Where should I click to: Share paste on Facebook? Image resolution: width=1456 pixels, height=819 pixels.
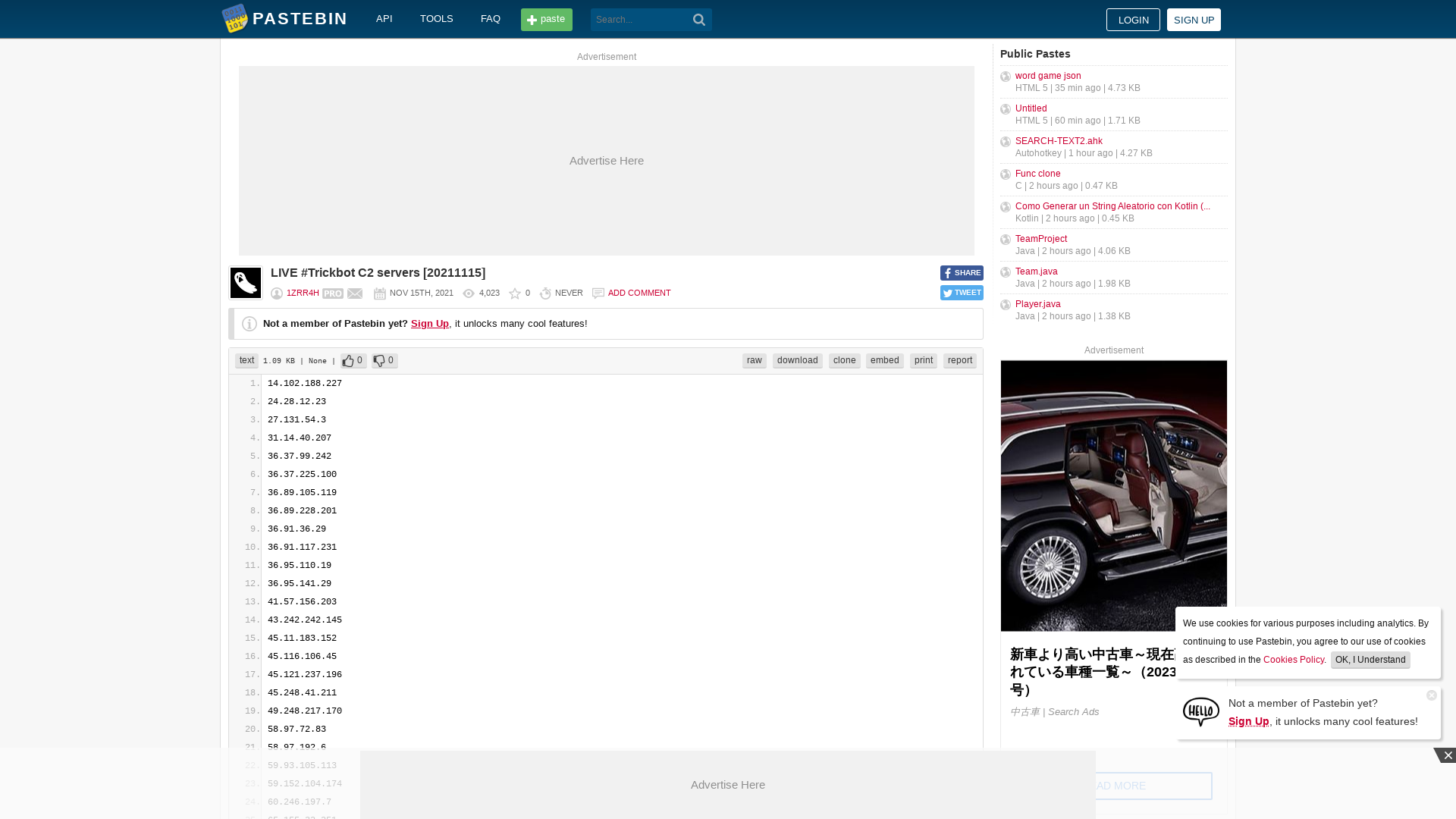click(962, 273)
